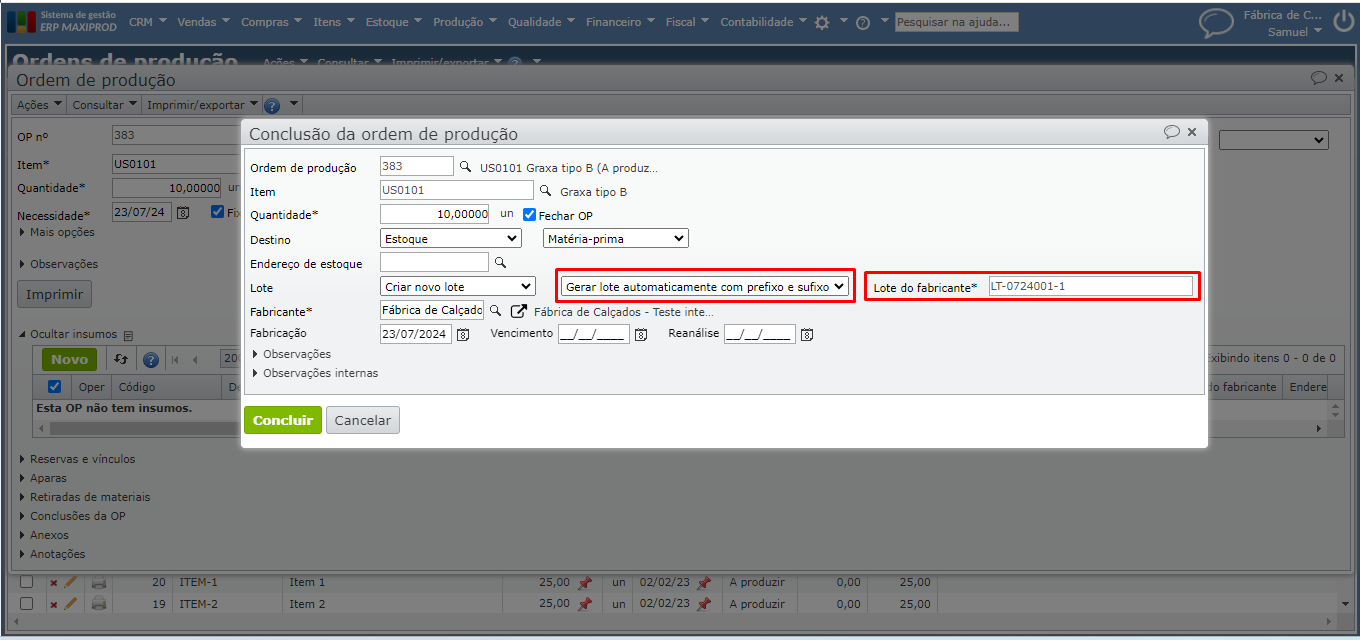Screen dimensions: 1360x640
Task: Open calendar icon next to Necessidade date
Action: coord(183,212)
